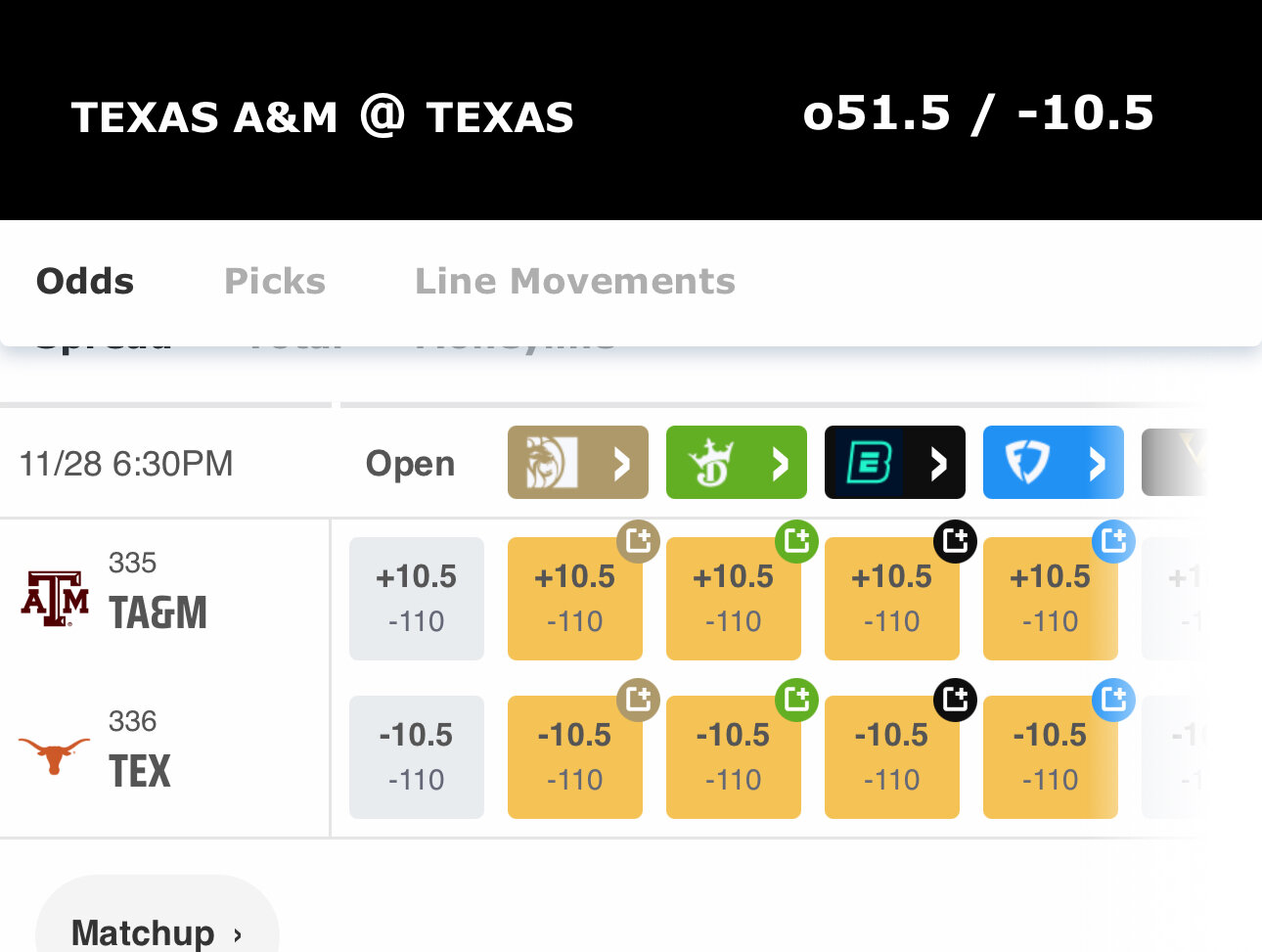Open the Matchup button

click(x=157, y=930)
